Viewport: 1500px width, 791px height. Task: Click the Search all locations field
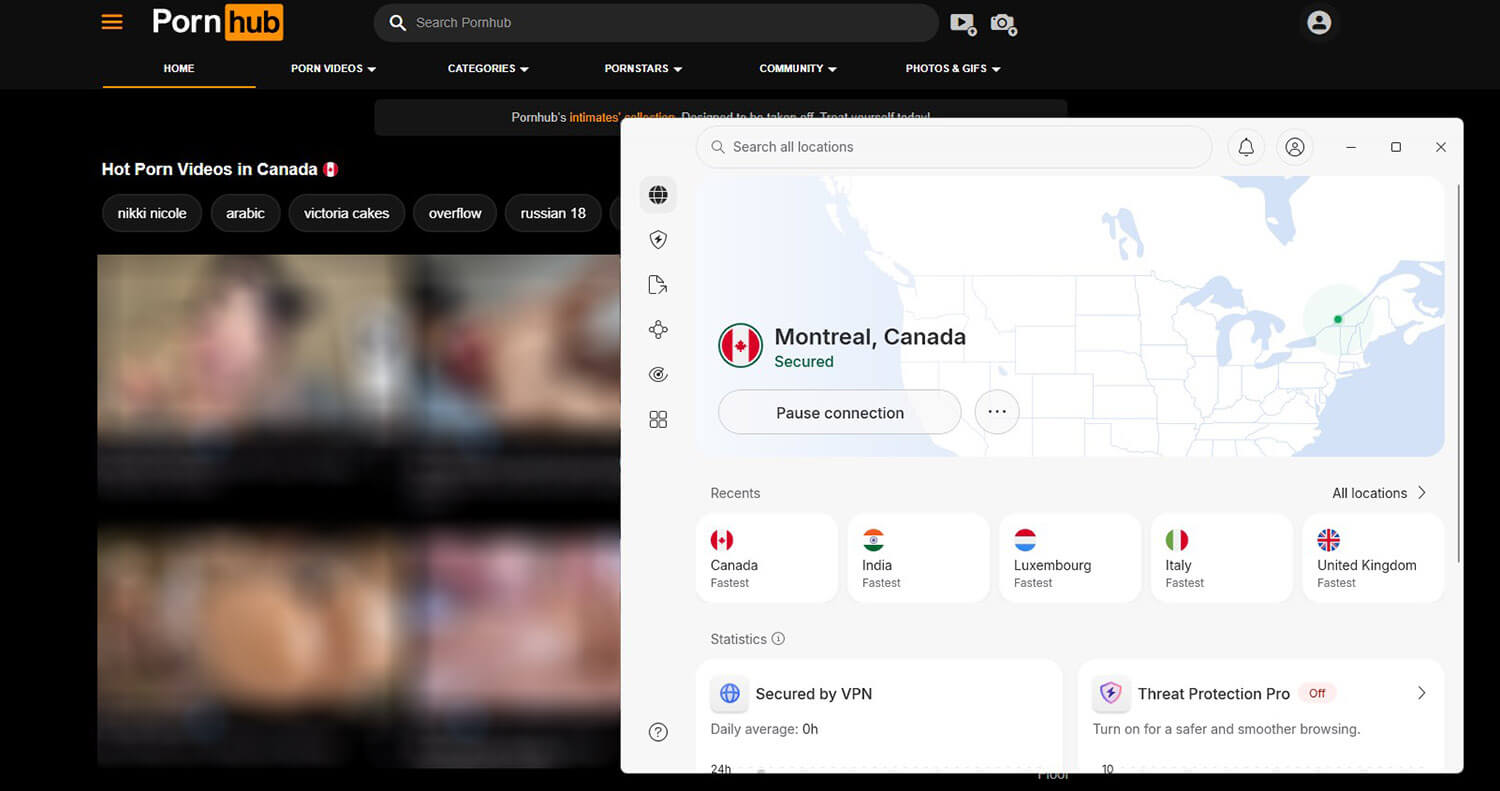(x=954, y=147)
